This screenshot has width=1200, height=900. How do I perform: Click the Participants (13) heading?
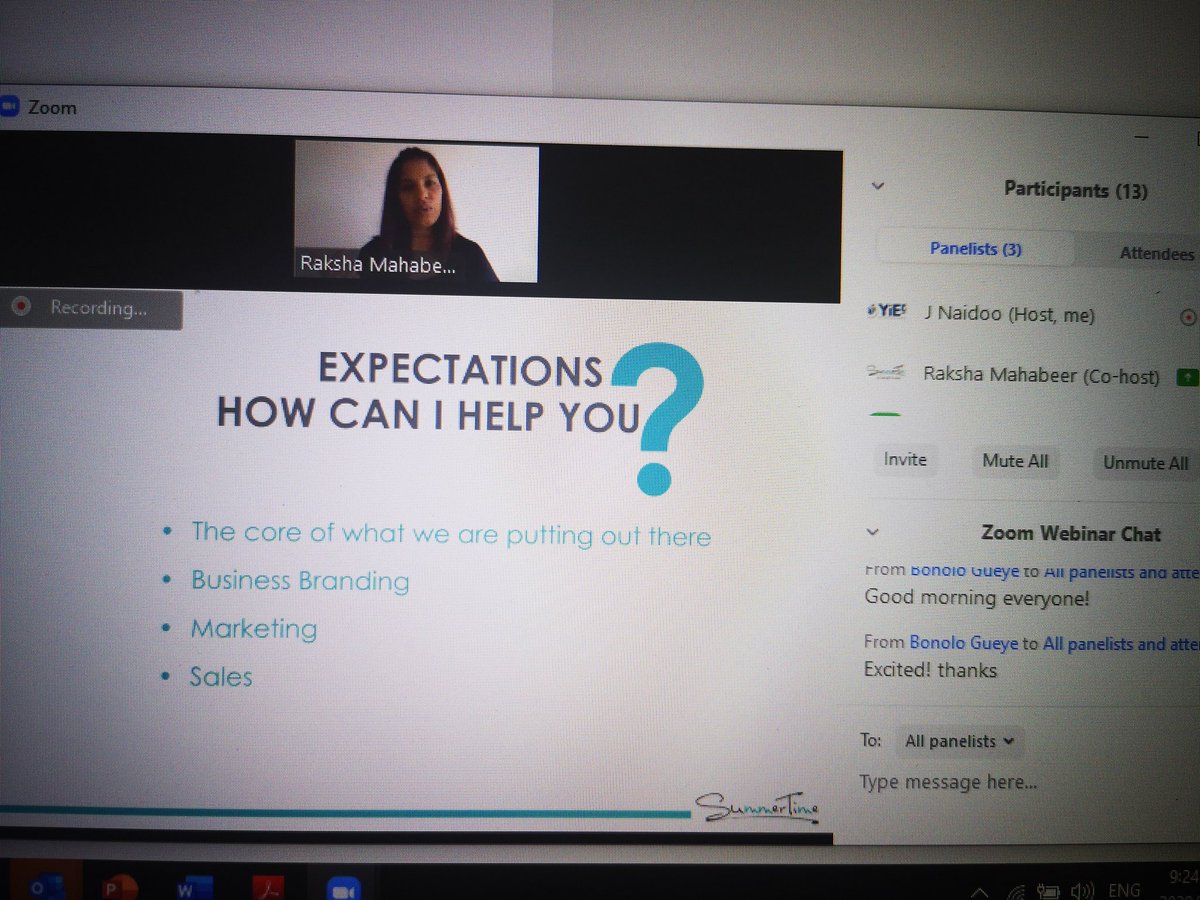point(1075,189)
